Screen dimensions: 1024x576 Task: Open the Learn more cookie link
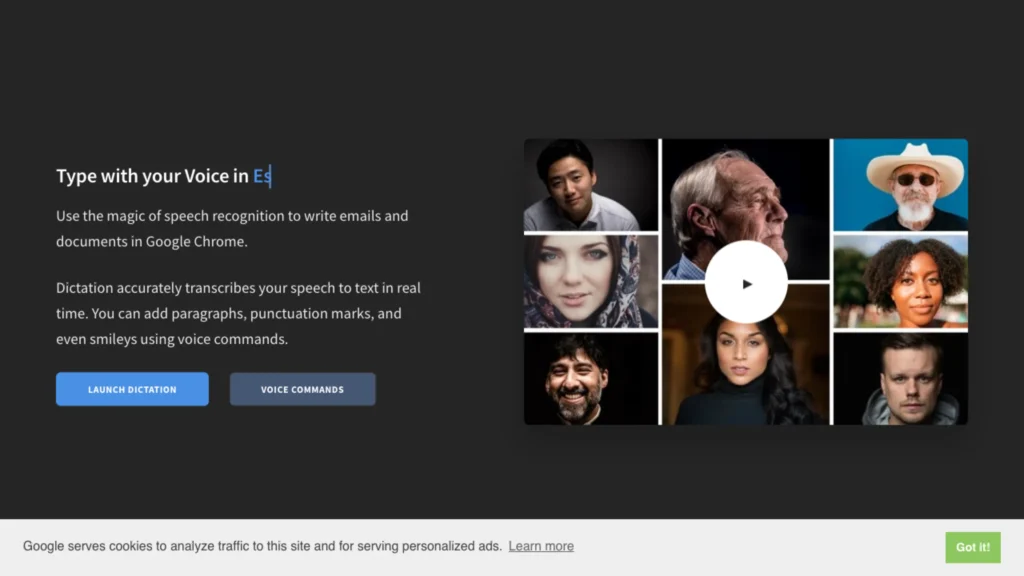pyautogui.click(x=541, y=546)
